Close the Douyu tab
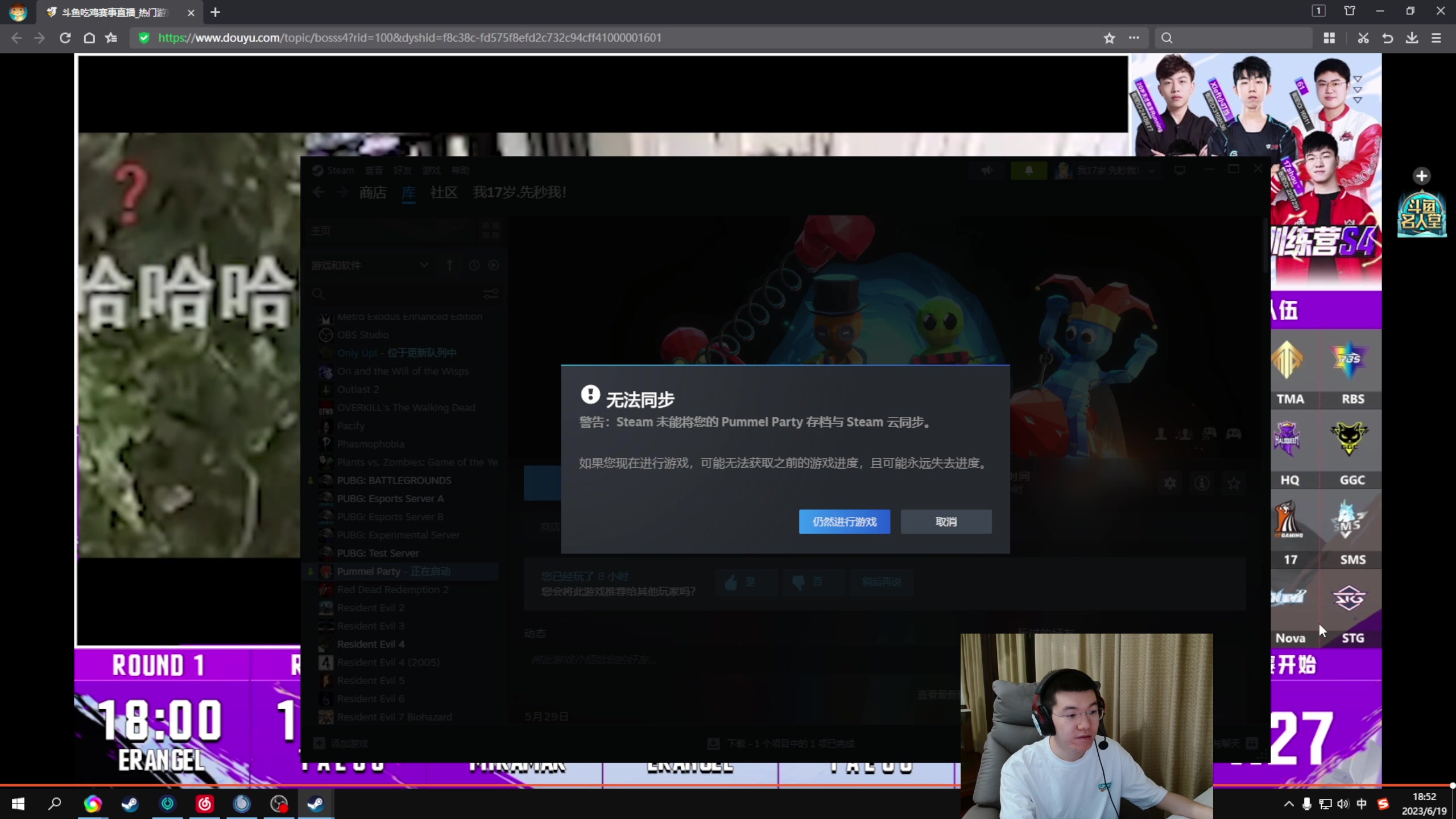Screen dimensions: 1456x819 [x=191, y=13]
